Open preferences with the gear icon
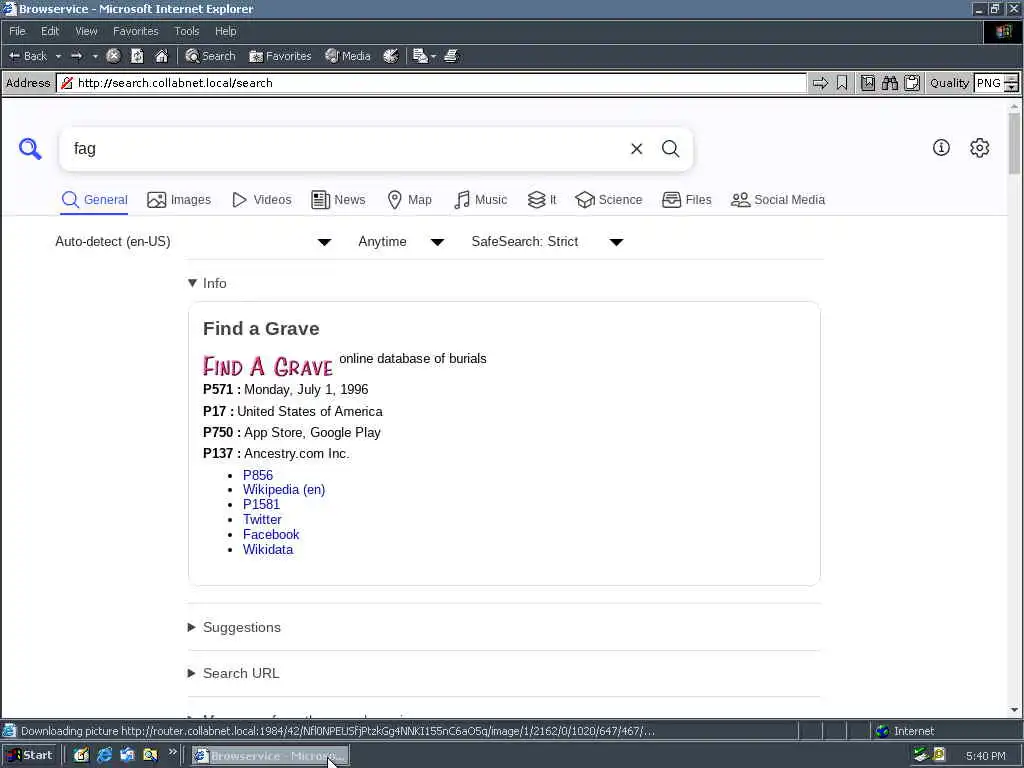 [x=980, y=148]
